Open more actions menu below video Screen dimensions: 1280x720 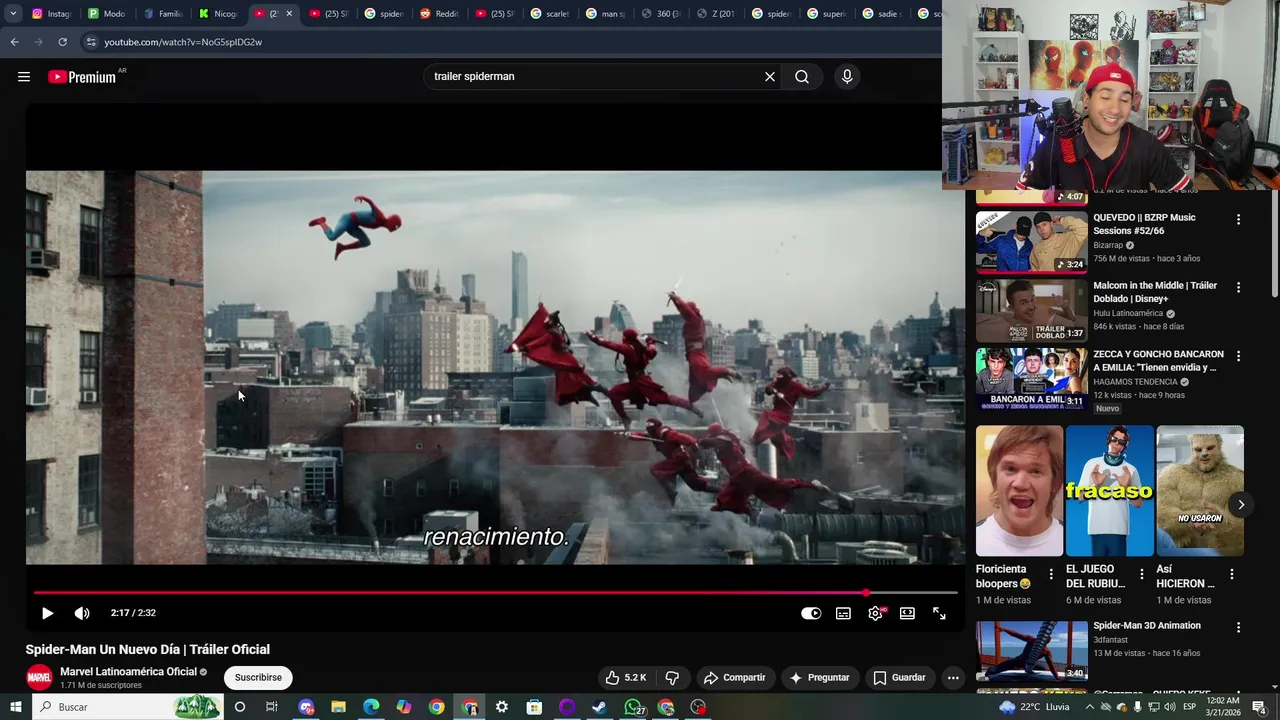pyautogui.click(x=953, y=677)
